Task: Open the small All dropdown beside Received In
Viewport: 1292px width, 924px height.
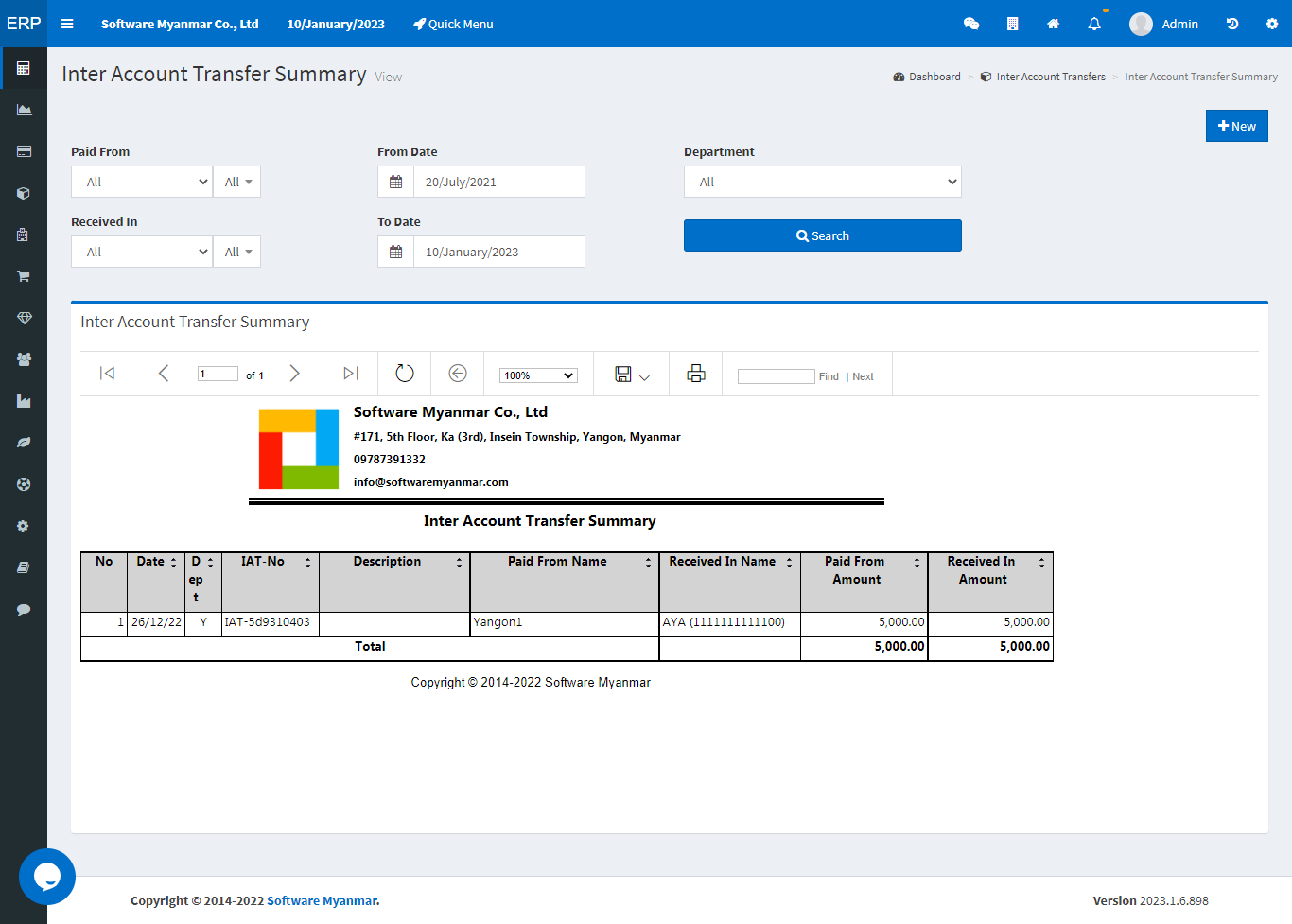Action: [237, 252]
